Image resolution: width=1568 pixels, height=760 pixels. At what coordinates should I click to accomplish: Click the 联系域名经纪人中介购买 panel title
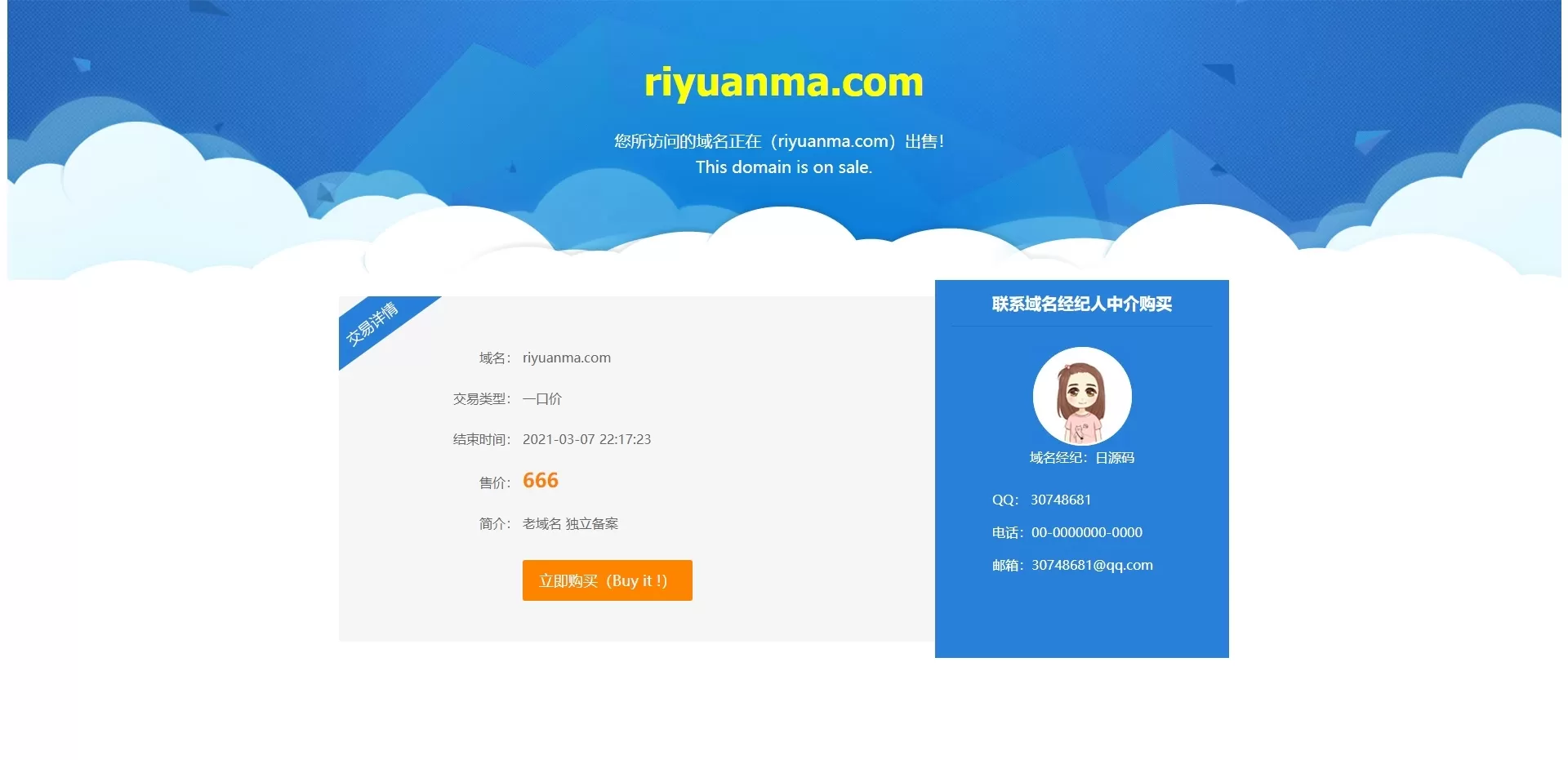tap(1082, 304)
